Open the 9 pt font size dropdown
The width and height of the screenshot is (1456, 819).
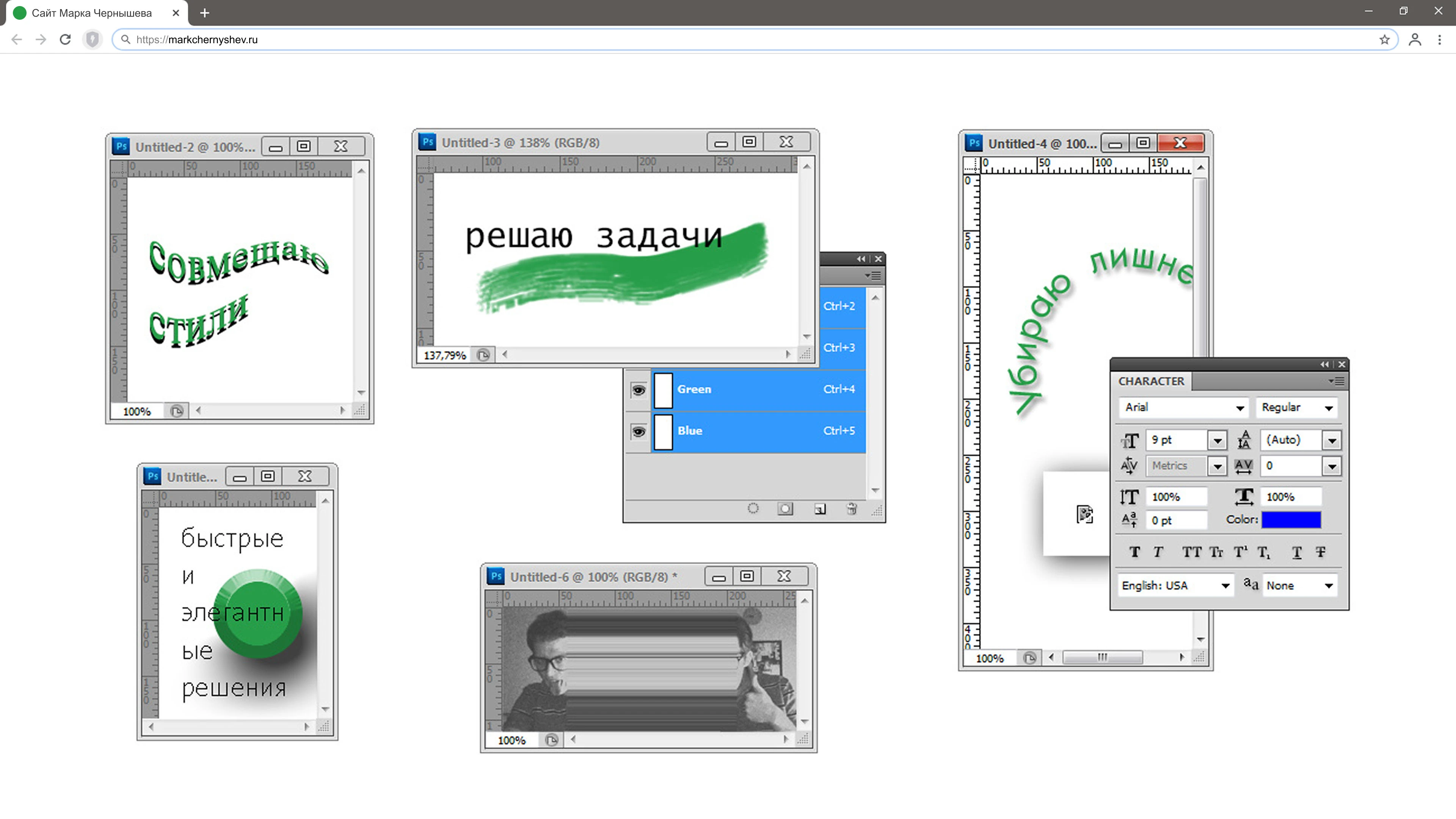pos(1218,440)
